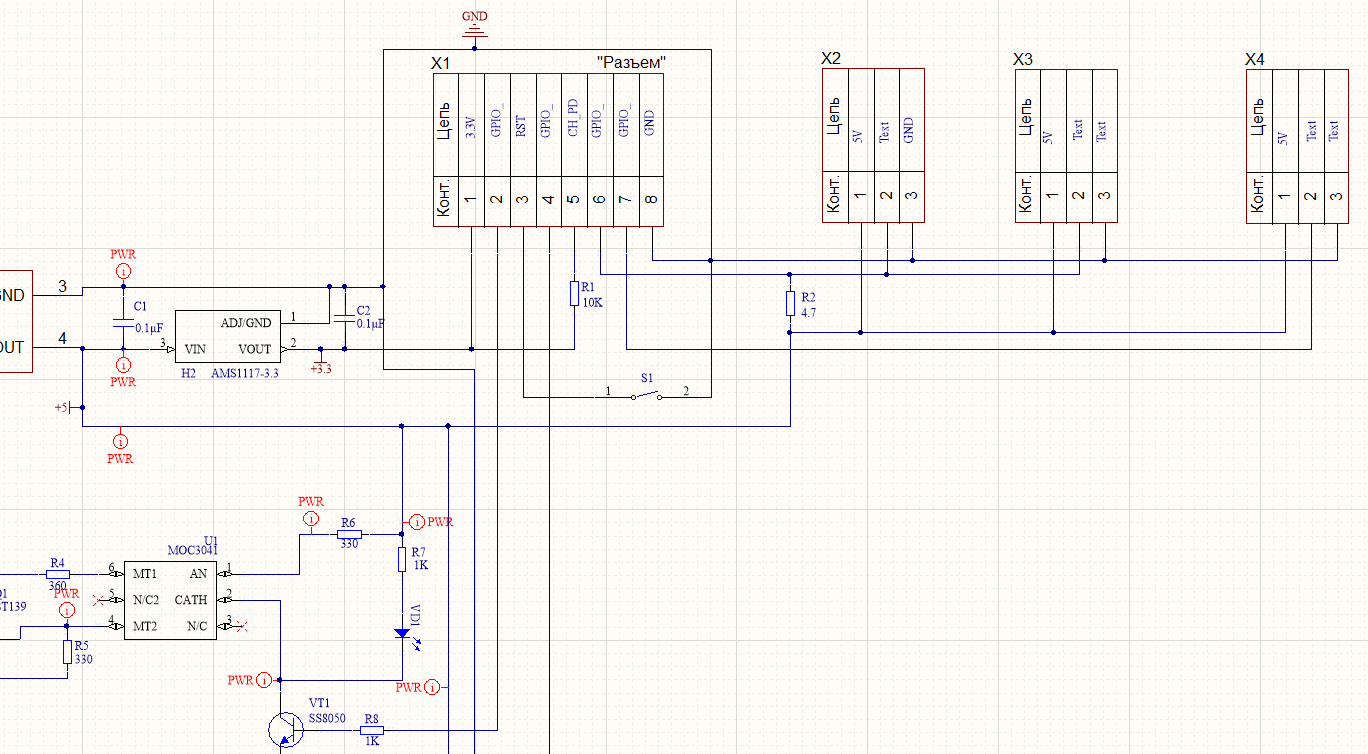Click resistor R8 near transistor base

tap(371, 730)
